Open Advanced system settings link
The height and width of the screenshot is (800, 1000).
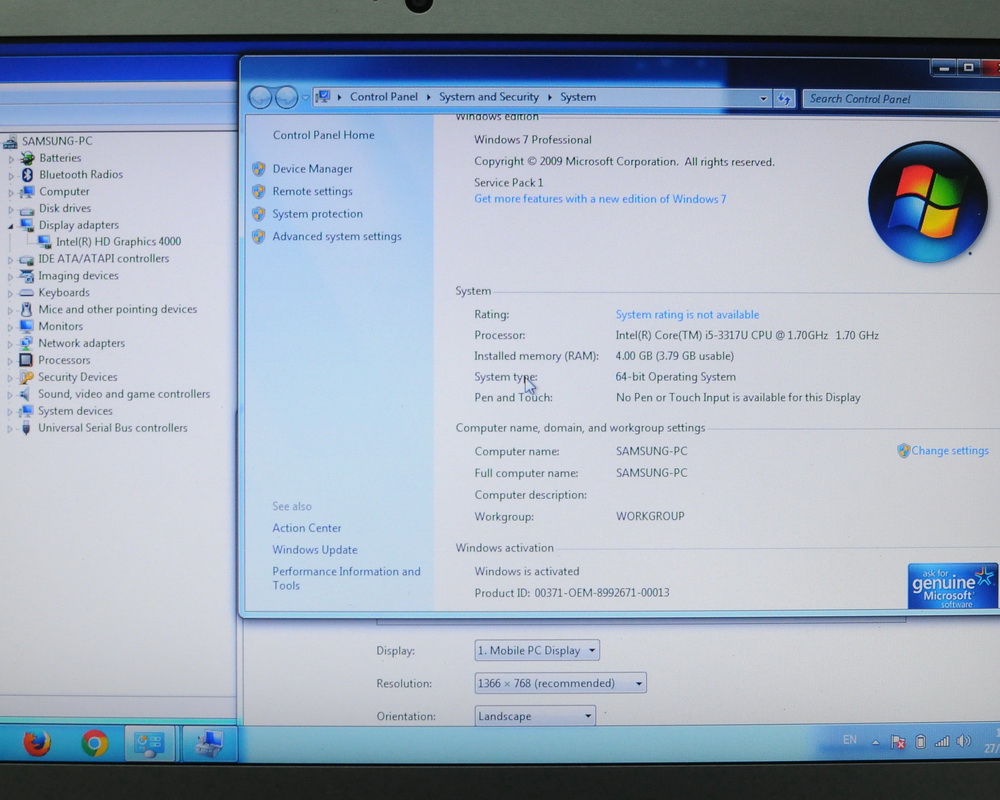337,237
